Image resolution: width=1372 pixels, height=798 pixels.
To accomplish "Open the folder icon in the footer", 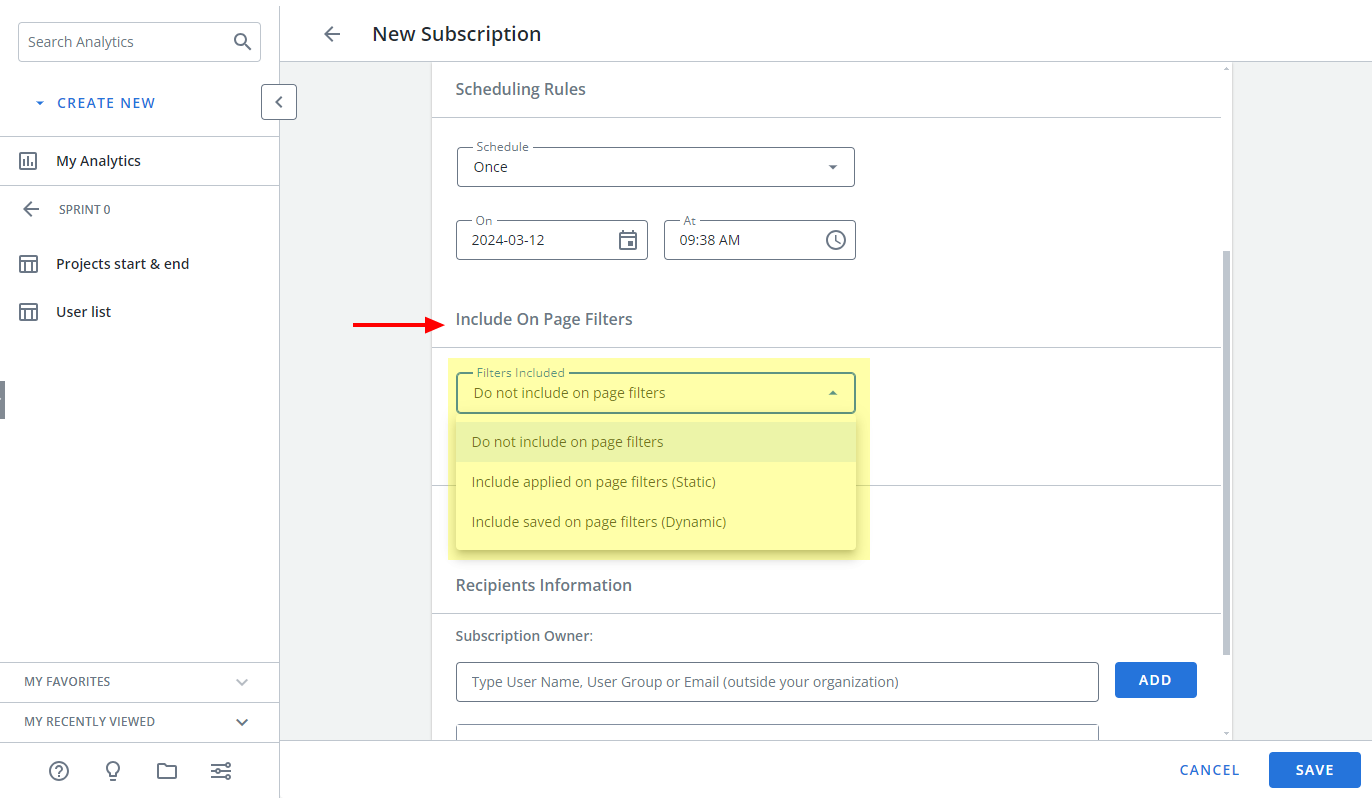I will (x=166, y=771).
